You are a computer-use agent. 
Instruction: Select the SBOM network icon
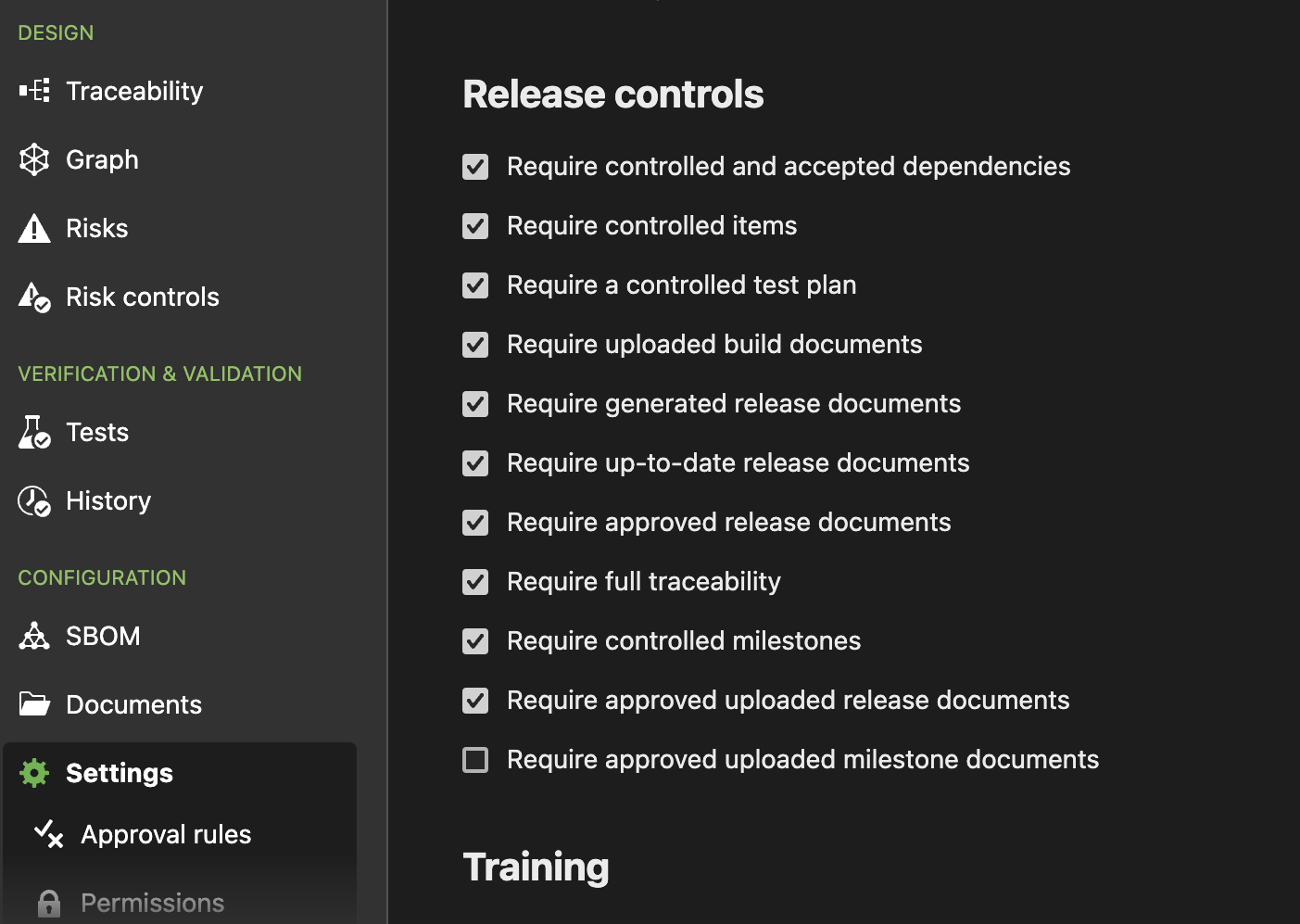click(x=34, y=636)
